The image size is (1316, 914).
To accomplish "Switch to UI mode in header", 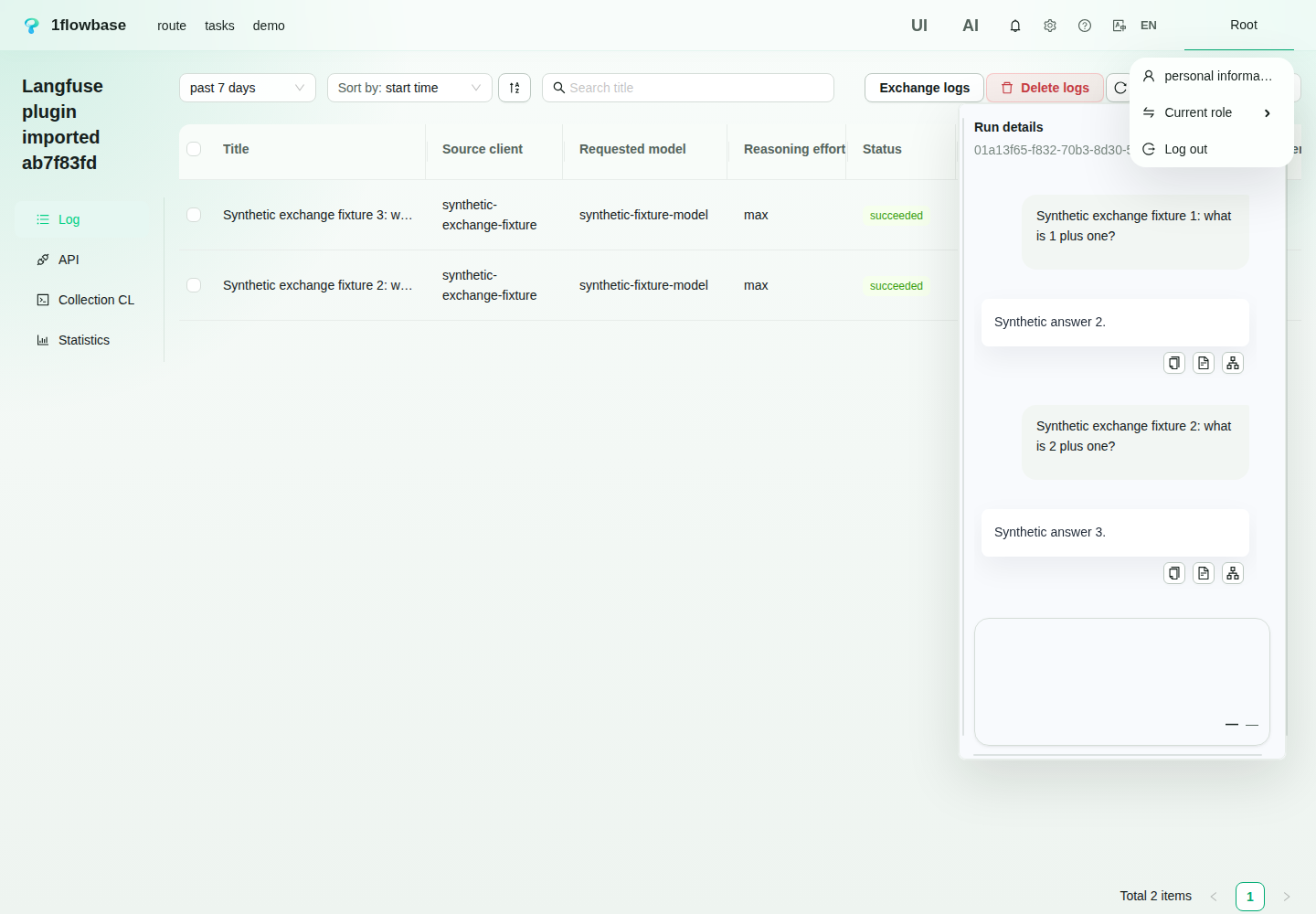I will pyautogui.click(x=919, y=26).
